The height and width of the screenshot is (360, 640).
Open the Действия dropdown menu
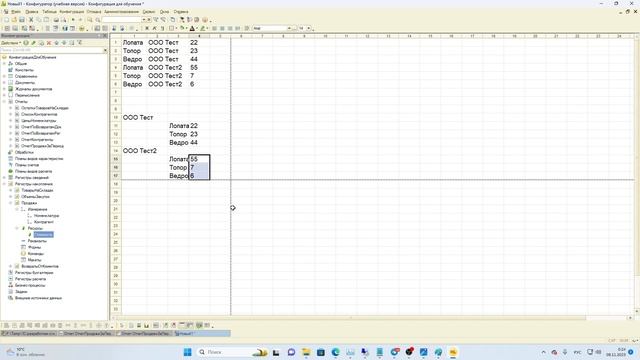[11, 42]
